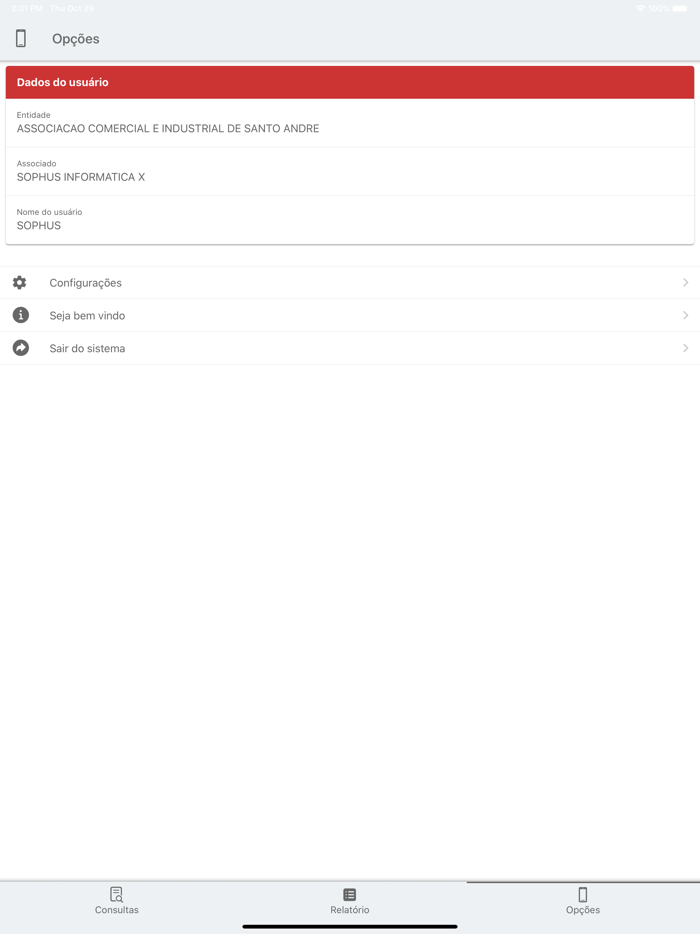This screenshot has width=700, height=934.
Task: Expand Configurações using its chevron
Action: point(686,282)
